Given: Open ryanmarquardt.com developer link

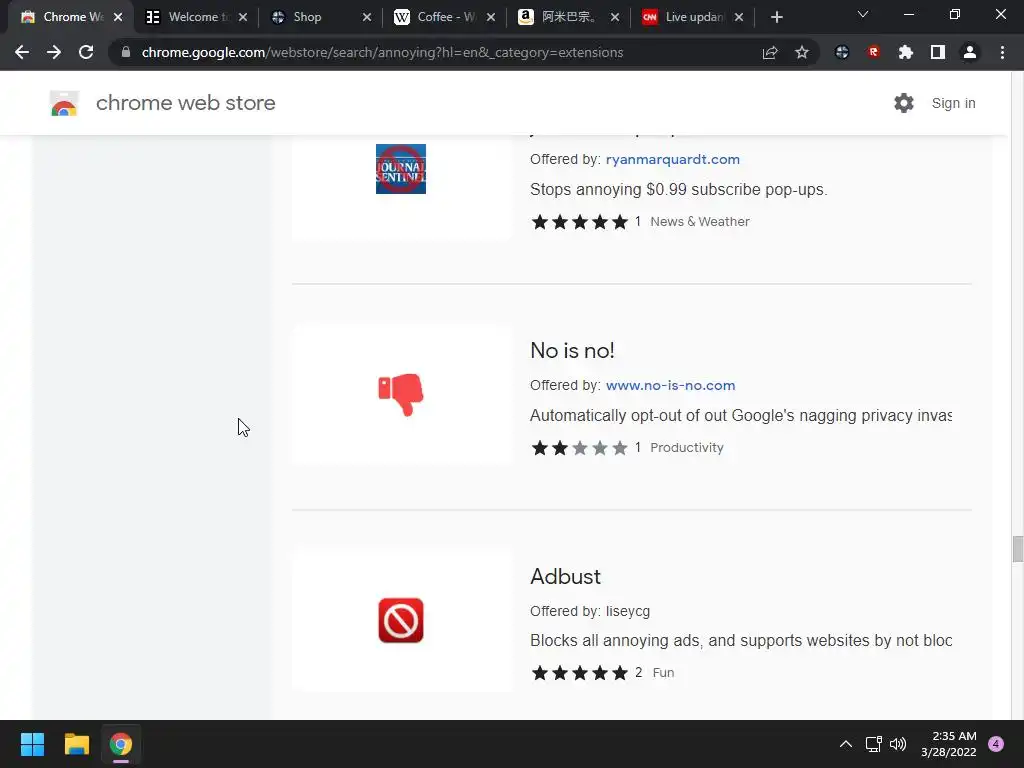Looking at the screenshot, I should (673, 159).
